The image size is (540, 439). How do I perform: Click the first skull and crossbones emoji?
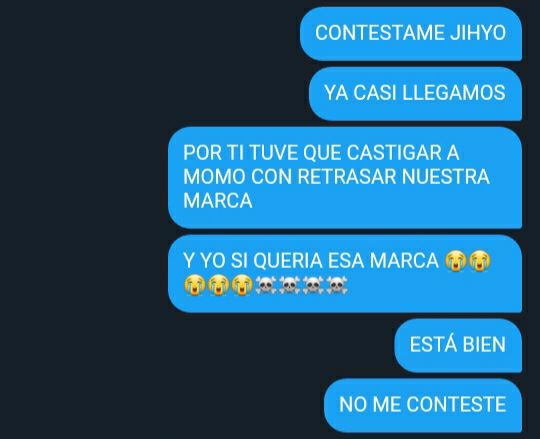pyautogui.click(x=266, y=285)
